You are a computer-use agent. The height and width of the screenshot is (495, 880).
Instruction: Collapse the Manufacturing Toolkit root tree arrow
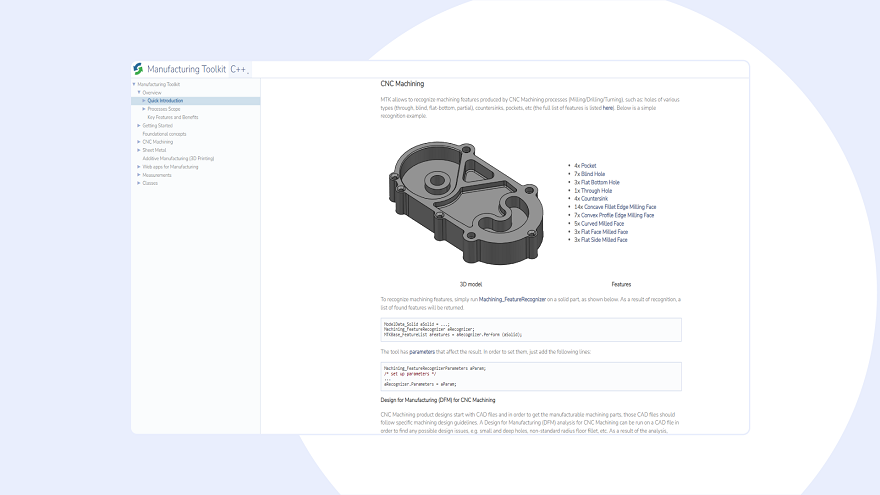click(x=134, y=84)
